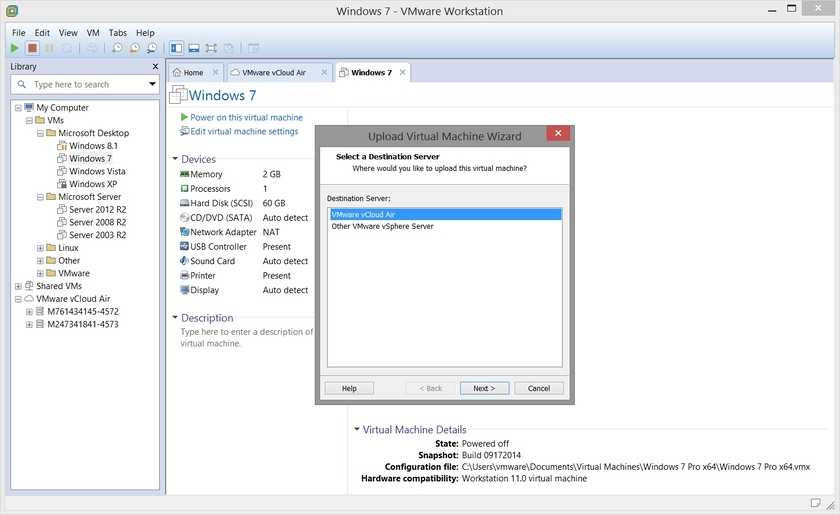
Task: Open the VM menu
Action: tap(93, 33)
